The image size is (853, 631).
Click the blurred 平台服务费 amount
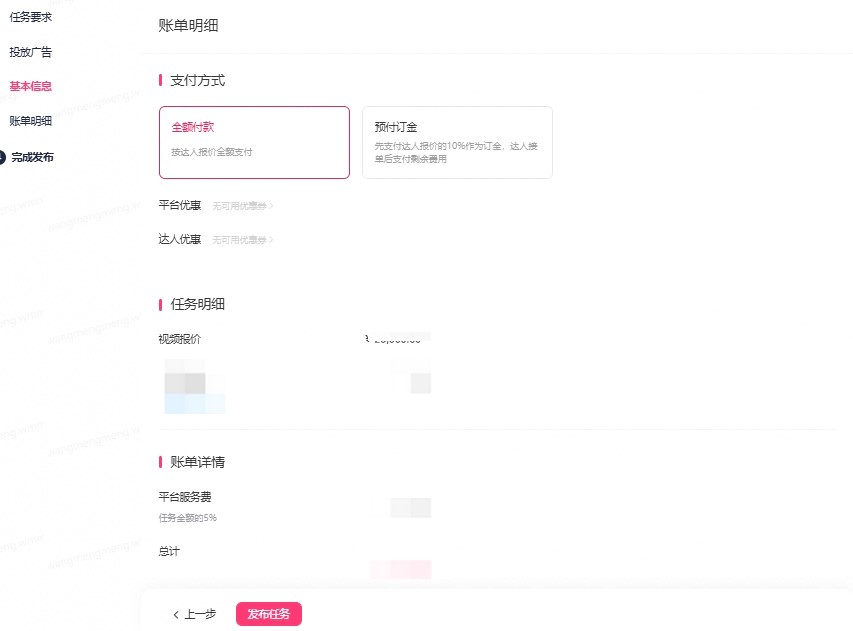click(410, 508)
